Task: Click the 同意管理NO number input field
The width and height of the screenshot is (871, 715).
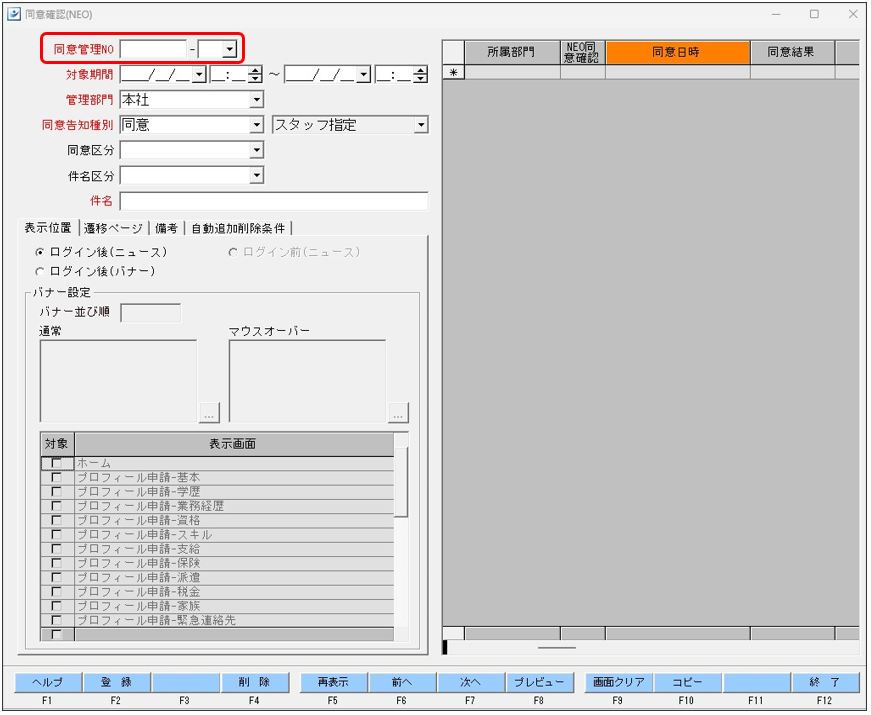Action: point(153,49)
